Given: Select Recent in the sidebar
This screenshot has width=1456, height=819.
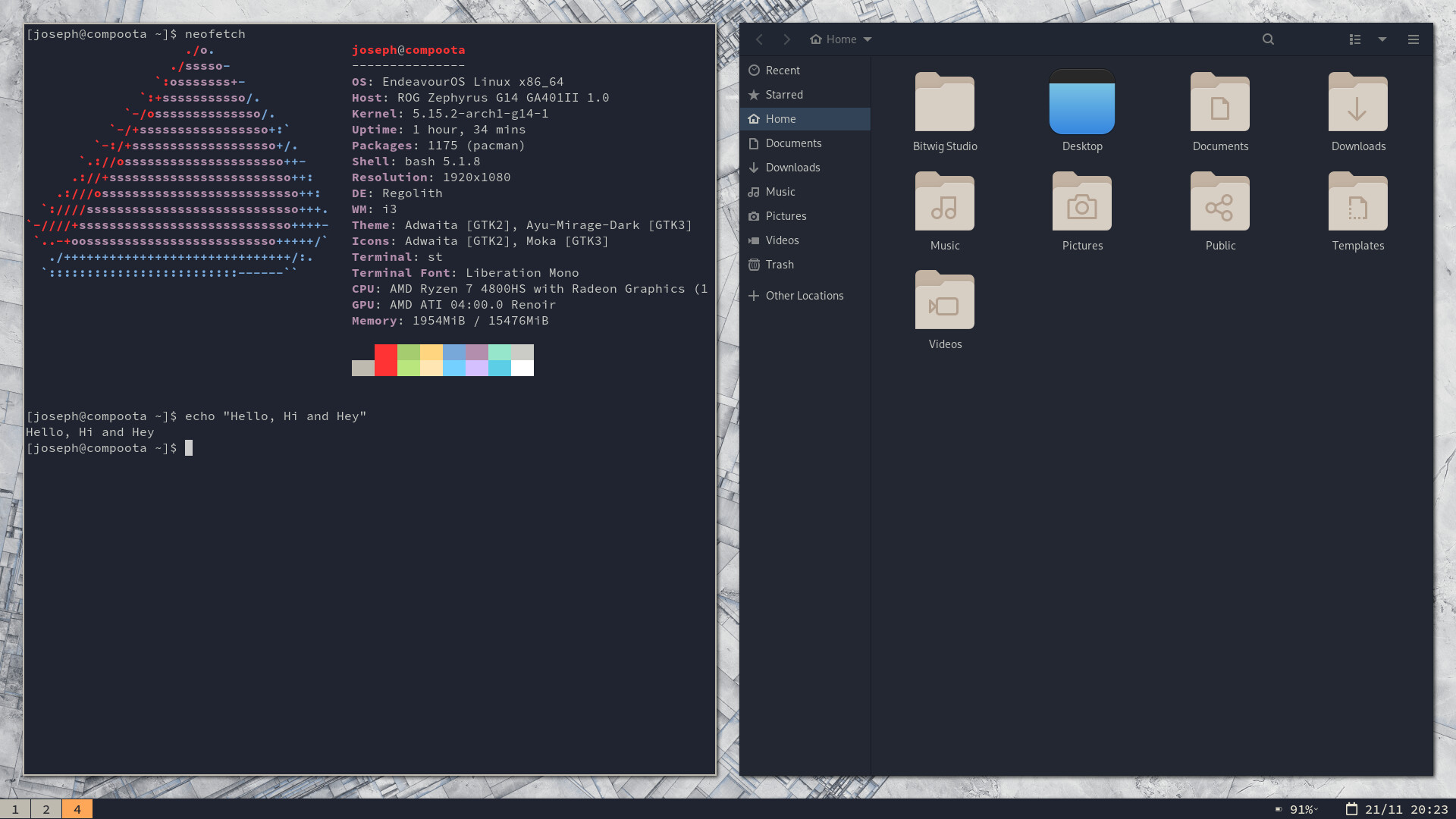Looking at the screenshot, I should point(805,71).
